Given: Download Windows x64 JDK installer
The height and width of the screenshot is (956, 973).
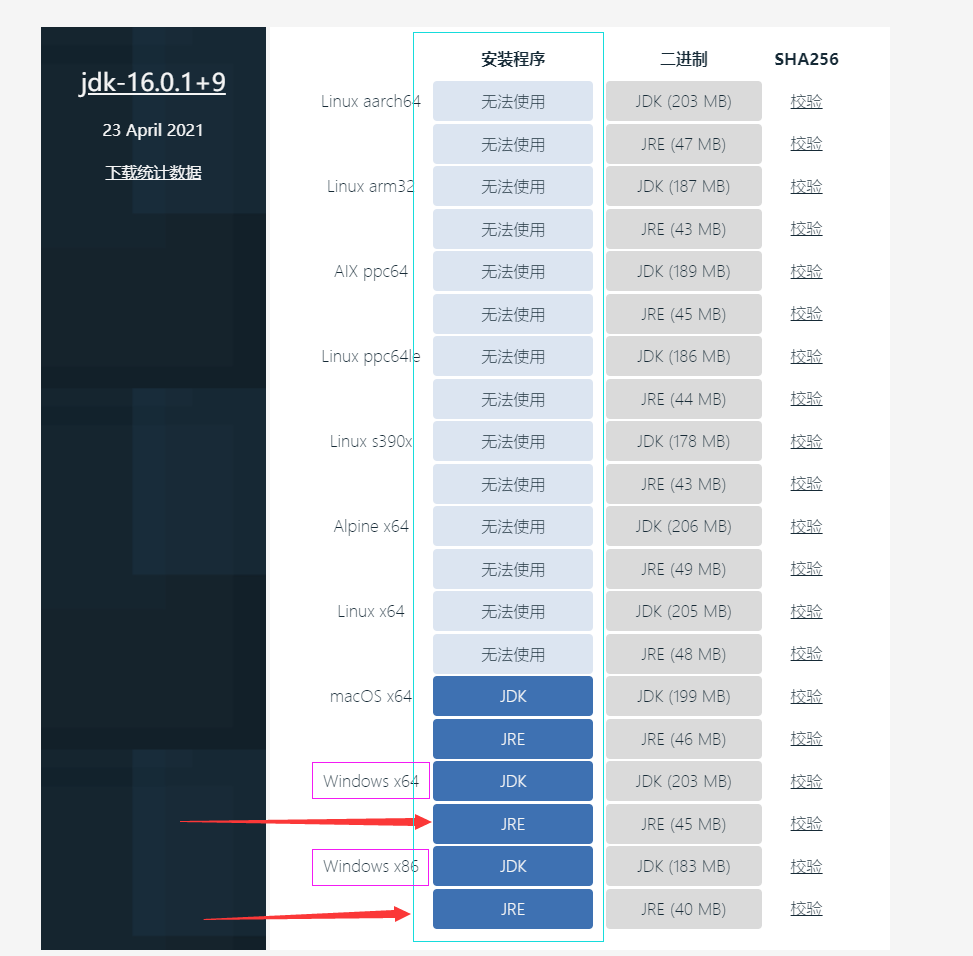Looking at the screenshot, I should (513, 781).
